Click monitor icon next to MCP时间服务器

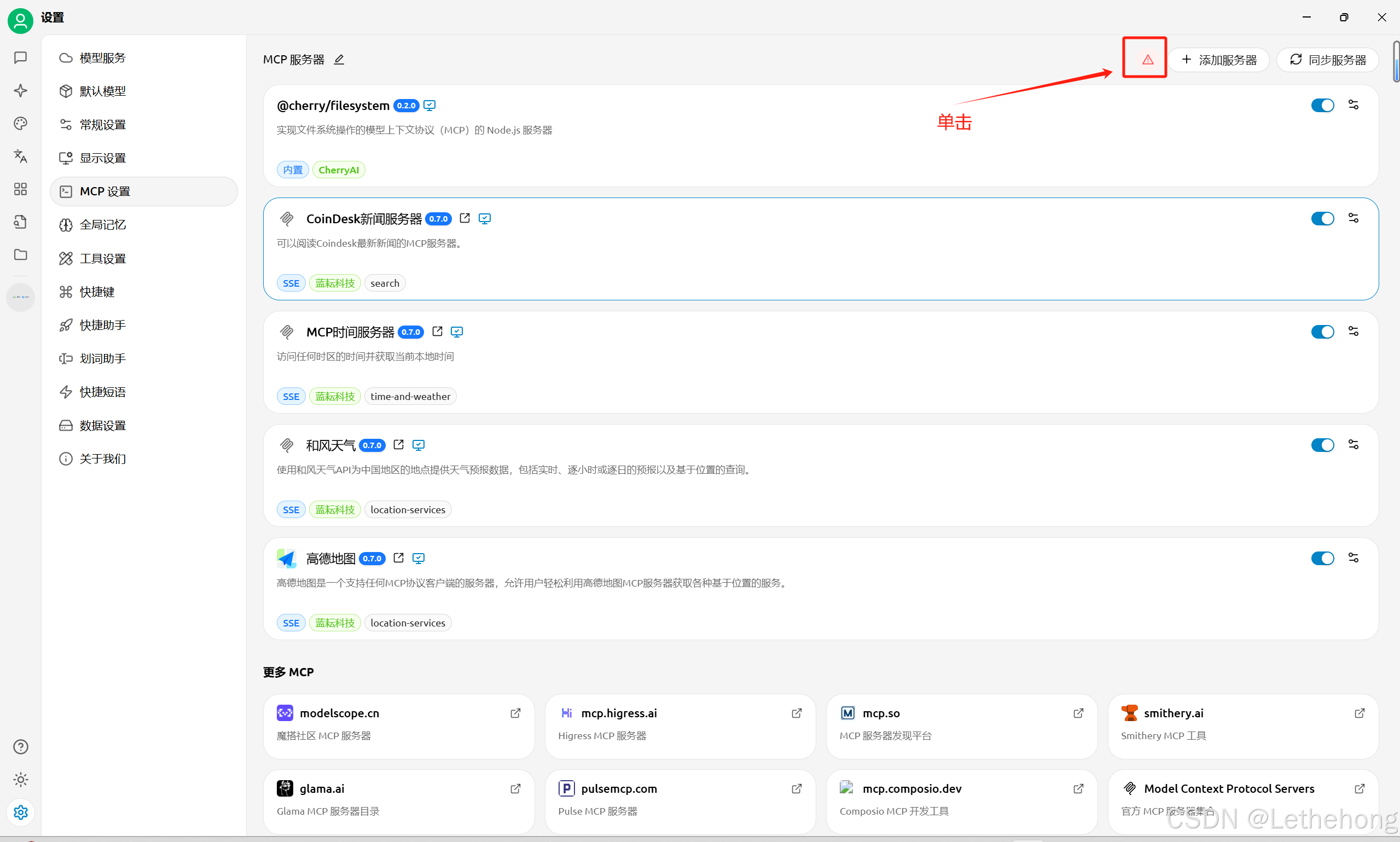(x=457, y=332)
